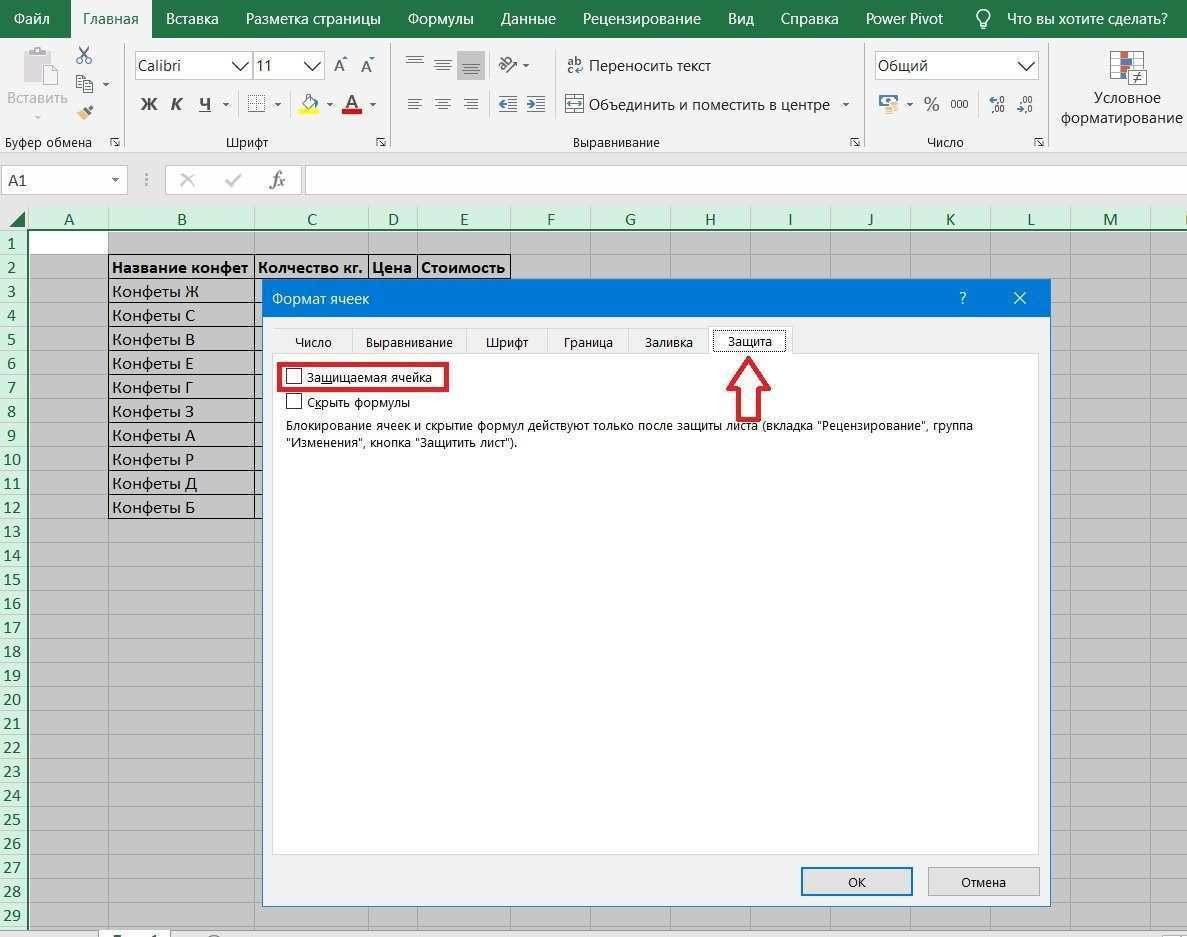Increase decimal places icon
The width and height of the screenshot is (1187, 937).
click(997, 103)
